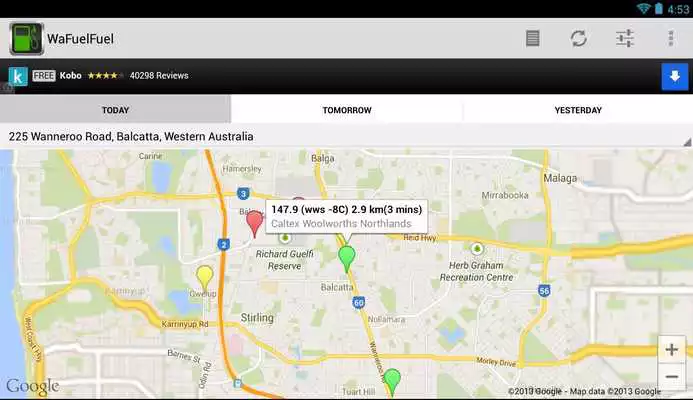Tap the Kobo 40298 Reviews text
This screenshot has height=400, width=693.
point(159,76)
